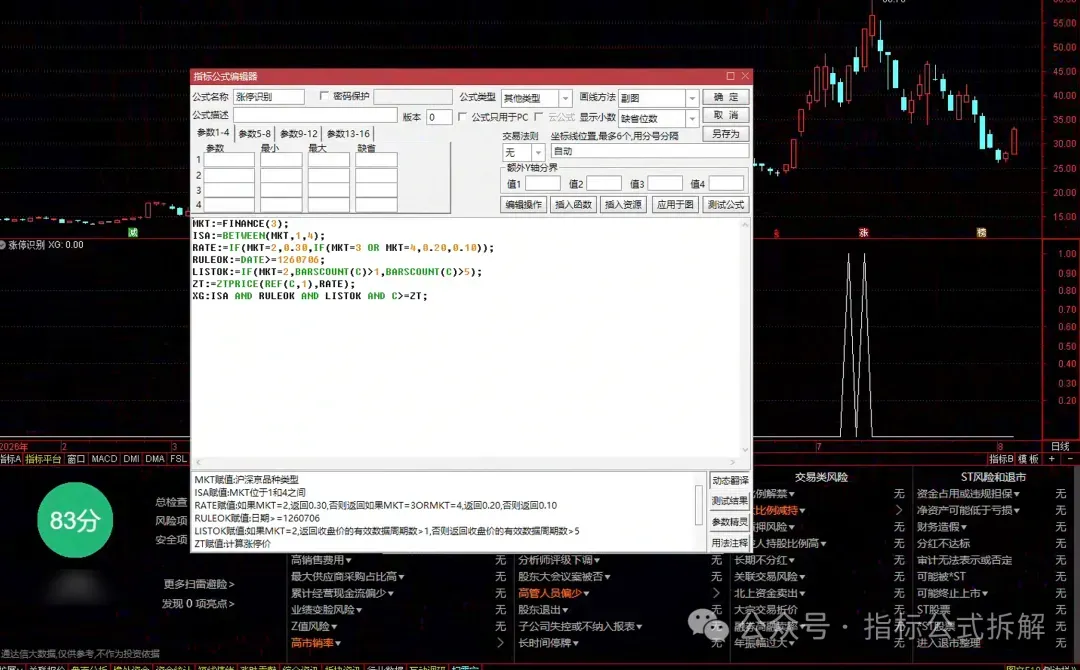Close the 指标公式编辑器 dialog
The width and height of the screenshot is (1080, 670).
pos(745,76)
